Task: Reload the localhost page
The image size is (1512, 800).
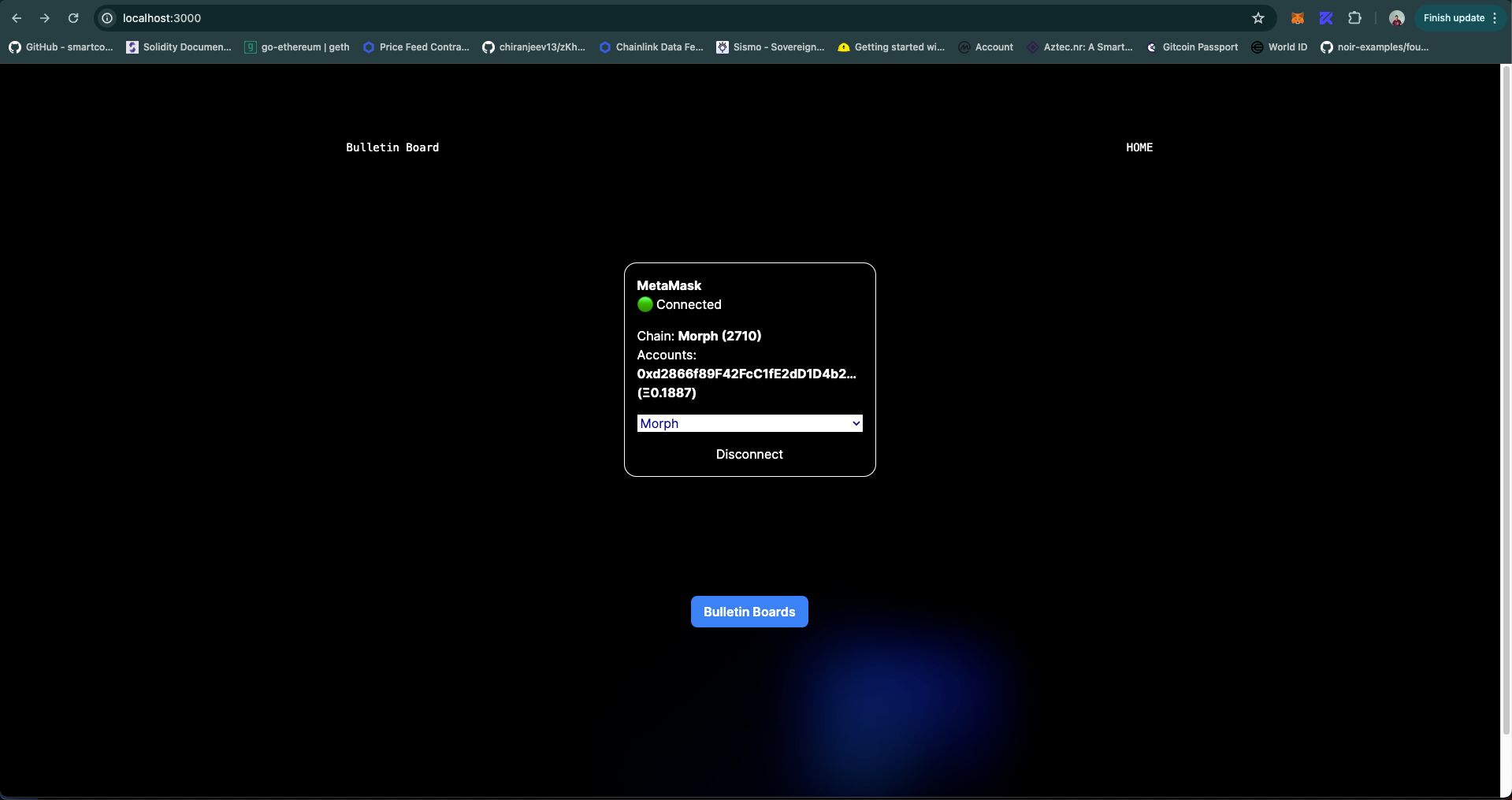Action: (x=73, y=18)
